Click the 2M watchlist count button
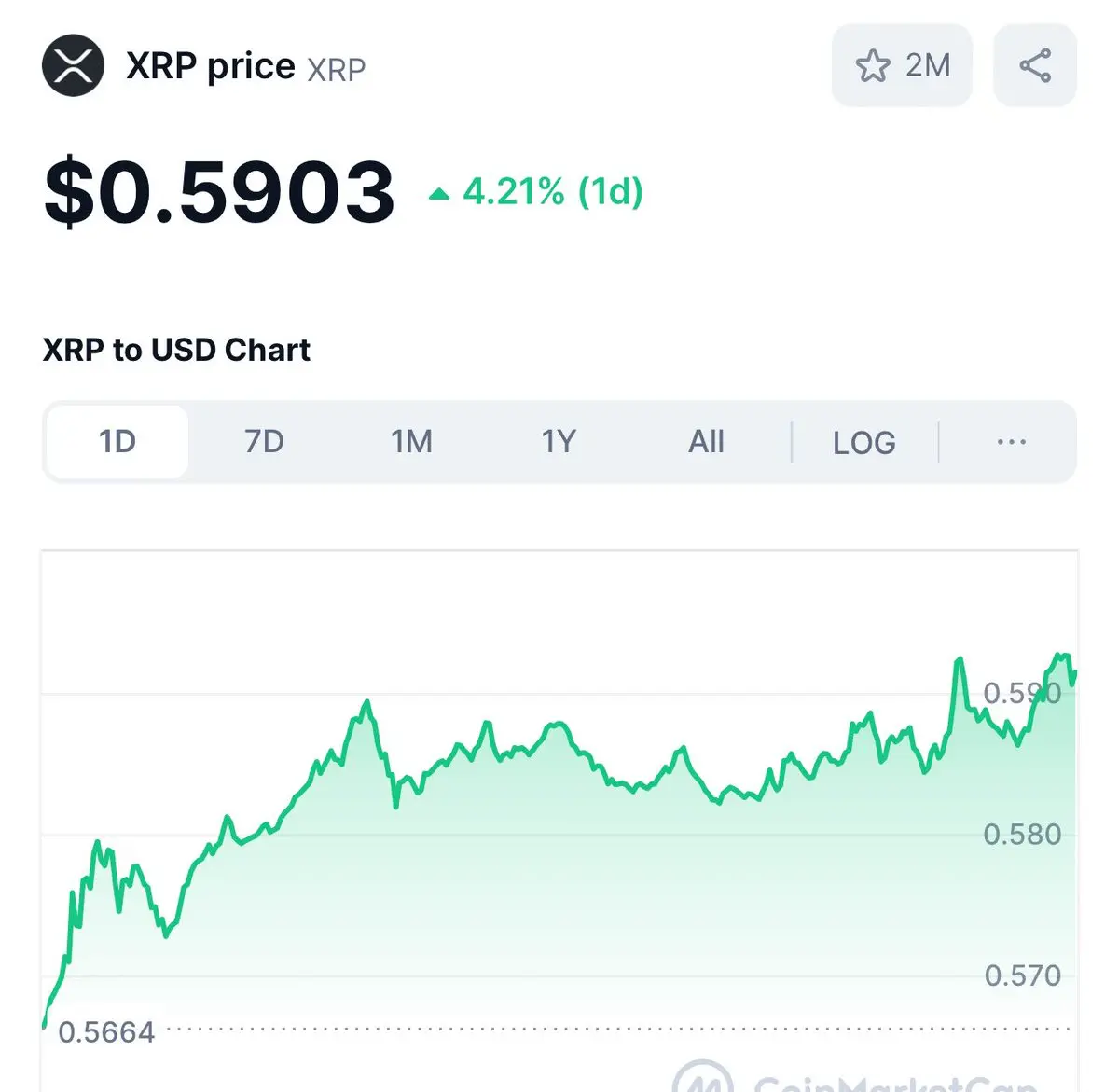The height and width of the screenshot is (1092, 1119). tap(902, 65)
